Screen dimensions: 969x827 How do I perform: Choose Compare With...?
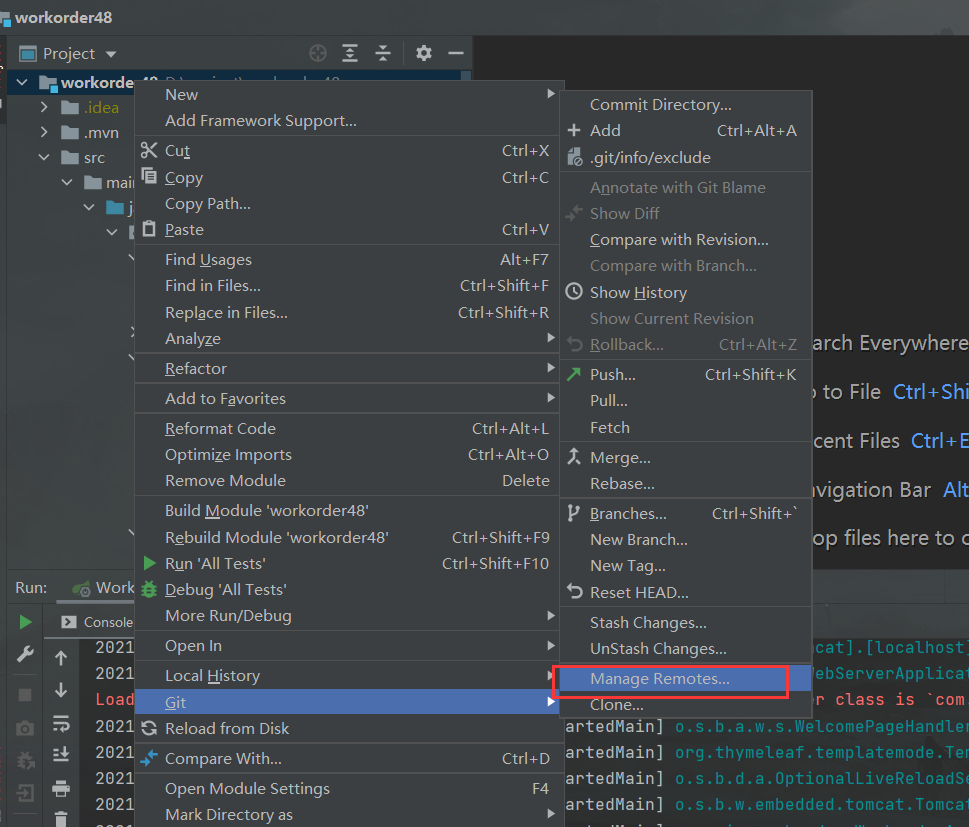click(347, 758)
